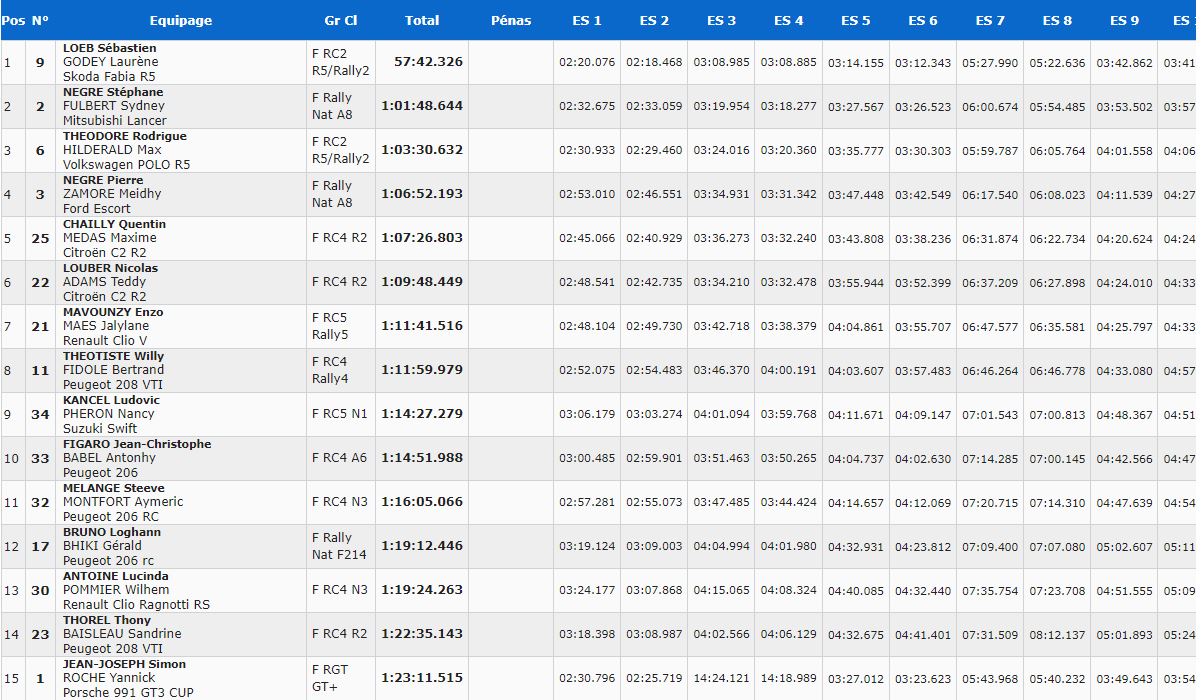
Task: Click the Gr Cl column header
Action: (x=341, y=20)
